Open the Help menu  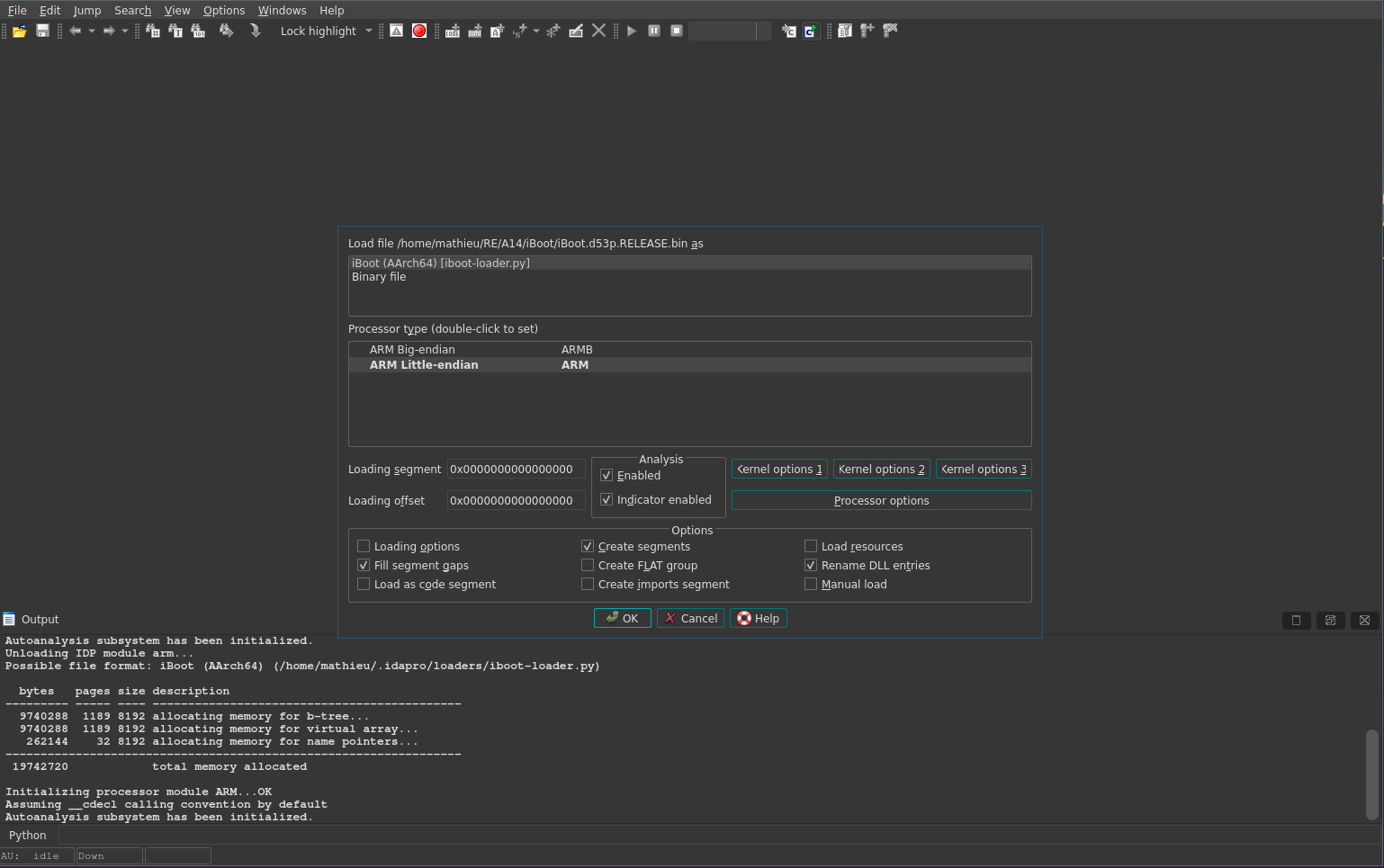click(x=332, y=10)
